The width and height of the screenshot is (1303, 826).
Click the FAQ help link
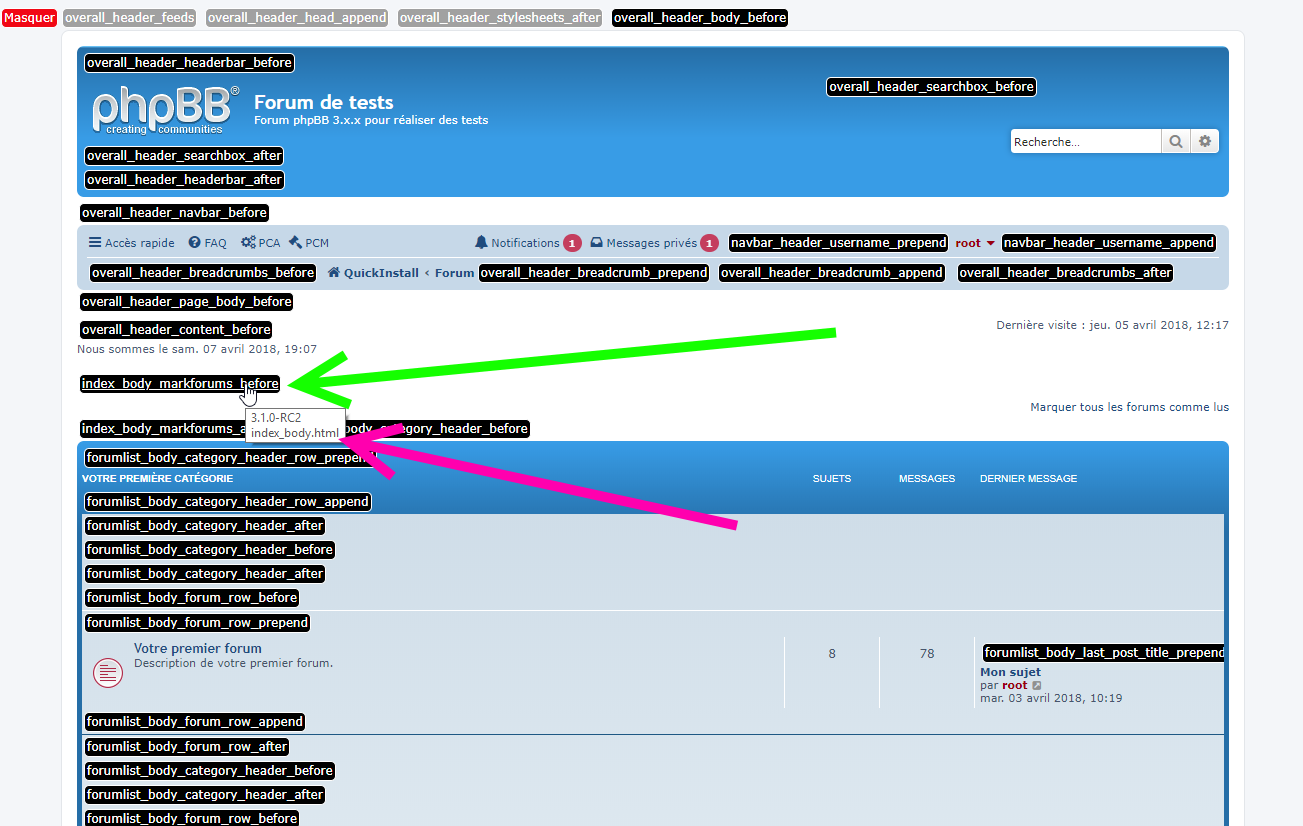tap(207, 243)
